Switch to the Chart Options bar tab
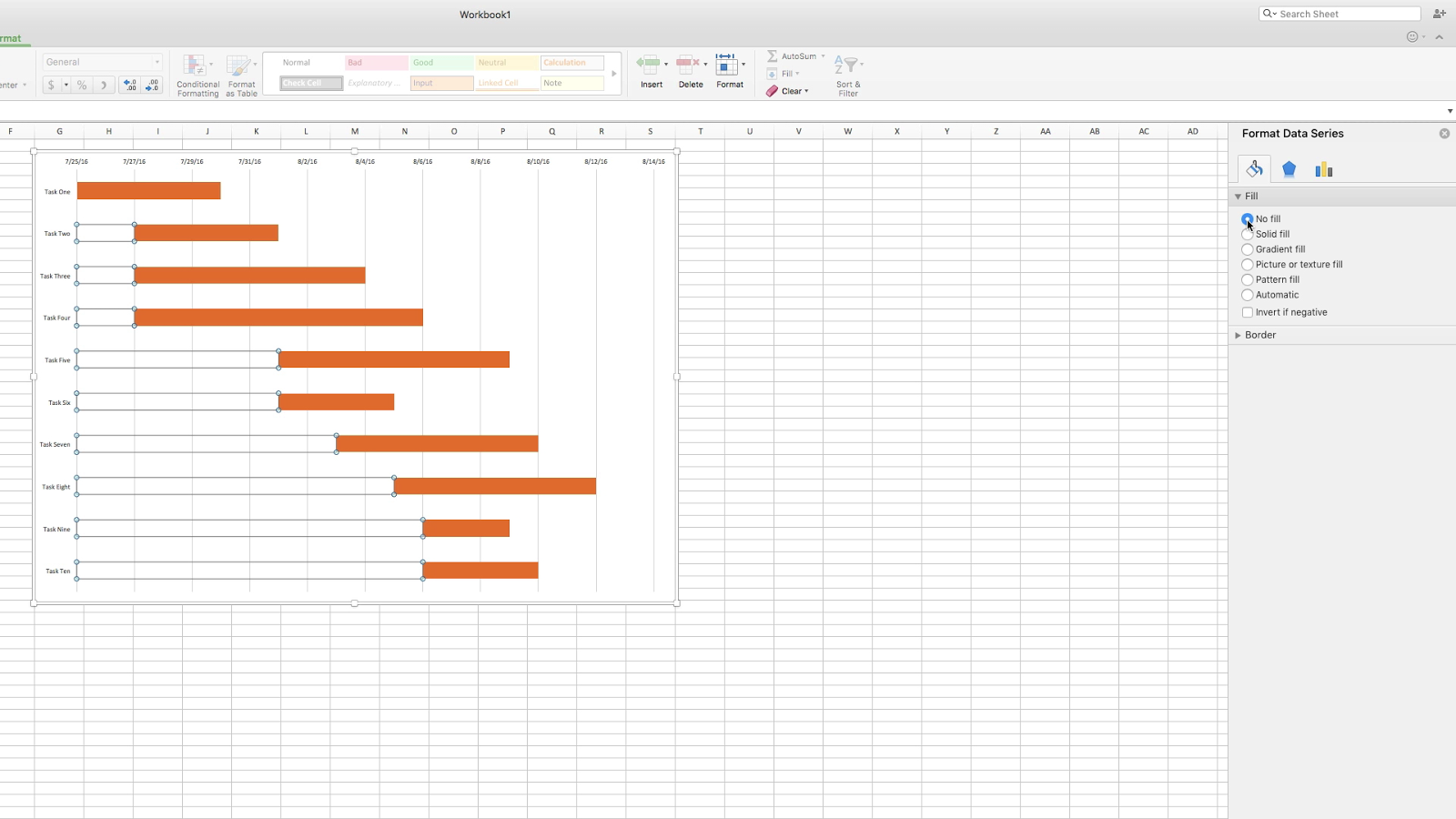The width and height of the screenshot is (1456, 819). [1324, 168]
